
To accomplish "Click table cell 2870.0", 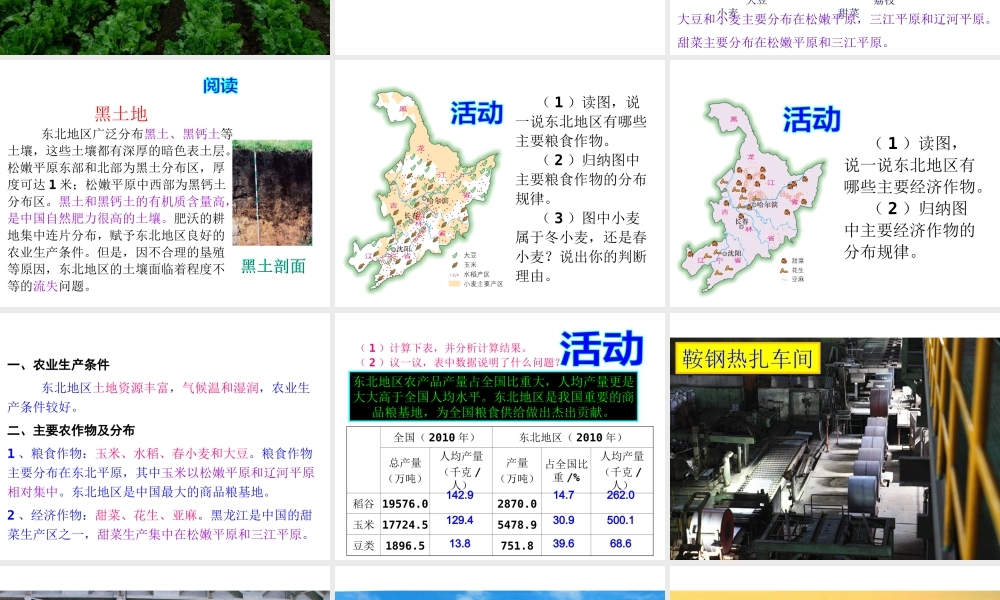I will (x=517, y=504).
